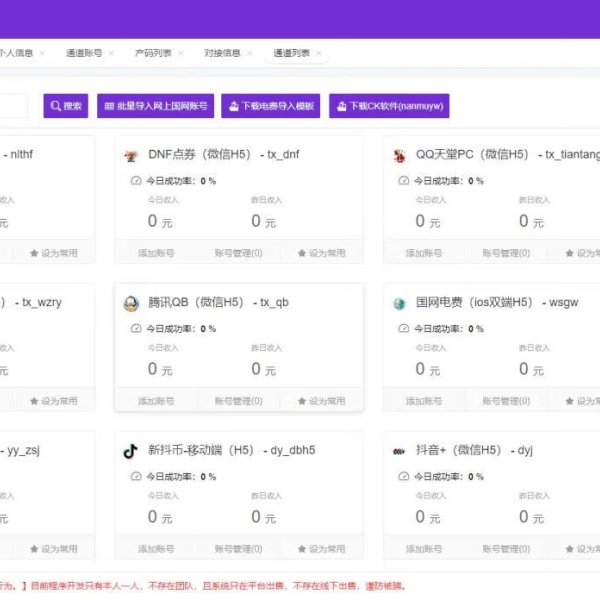Image resolution: width=600 pixels, height=600 pixels.
Task: Click 下载电费导入模板 button
Action: pos(271,106)
